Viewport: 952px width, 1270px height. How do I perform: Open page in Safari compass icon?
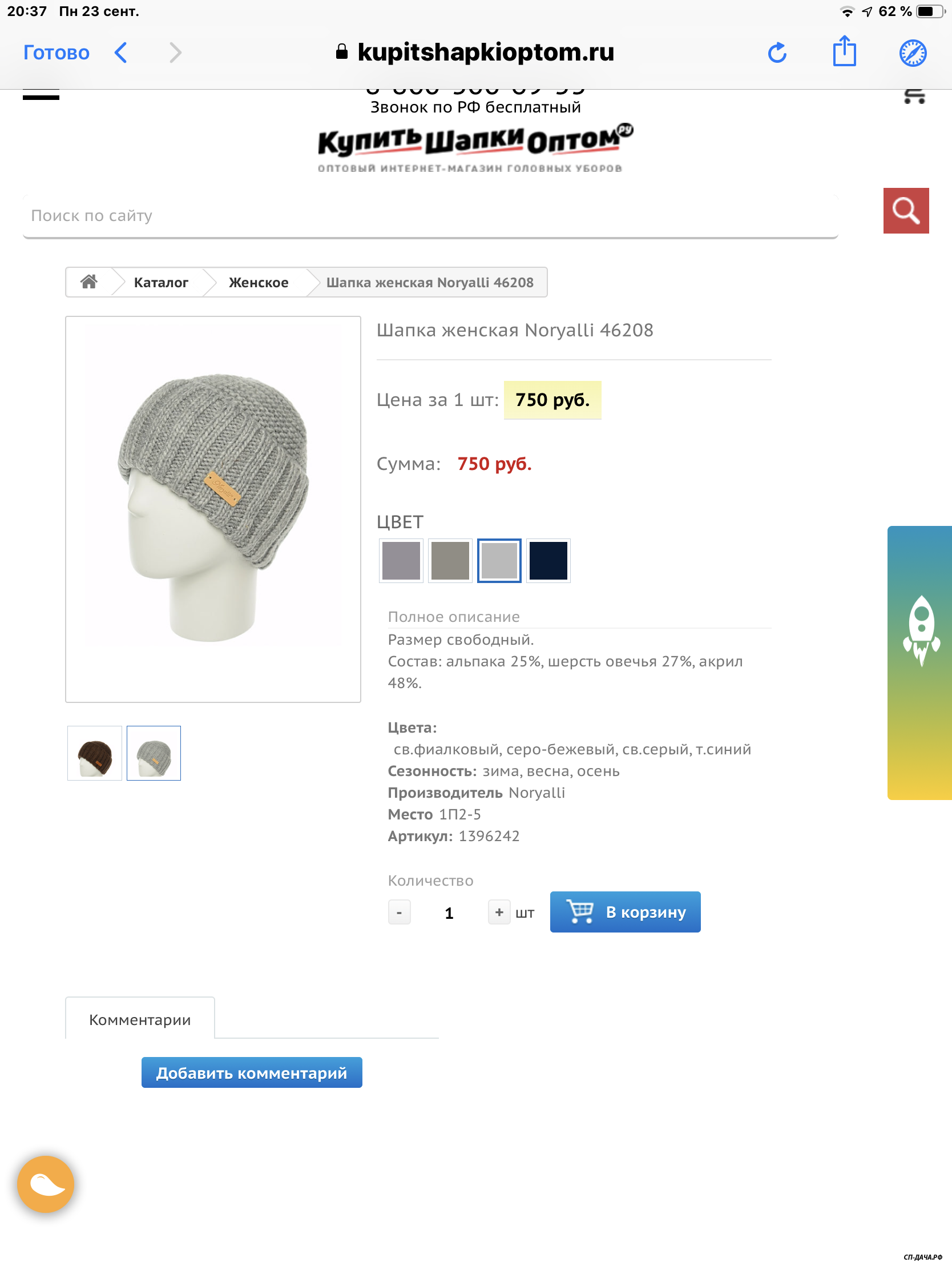coord(913,53)
